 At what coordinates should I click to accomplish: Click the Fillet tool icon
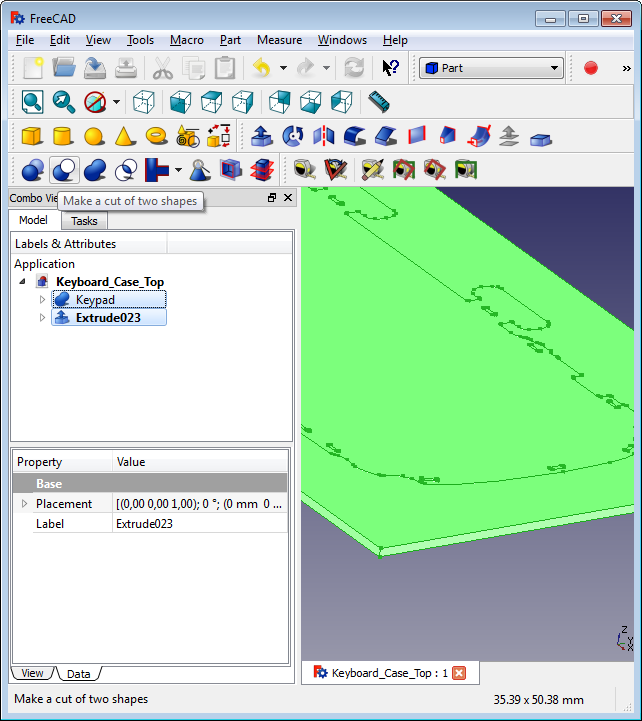coord(355,136)
